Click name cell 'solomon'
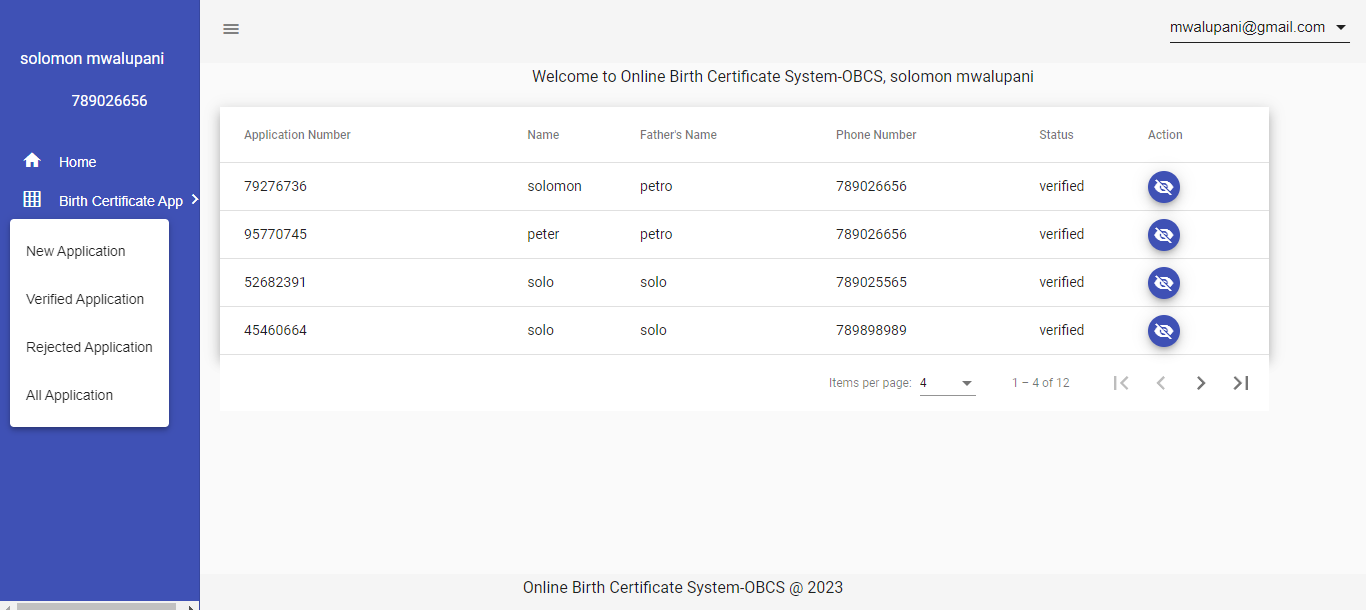This screenshot has width=1366, height=610. 554,186
